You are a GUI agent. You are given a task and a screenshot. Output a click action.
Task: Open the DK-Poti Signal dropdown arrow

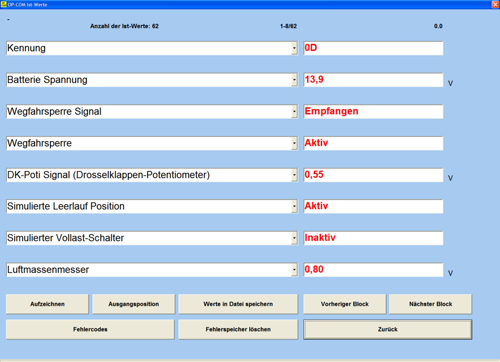click(x=294, y=175)
